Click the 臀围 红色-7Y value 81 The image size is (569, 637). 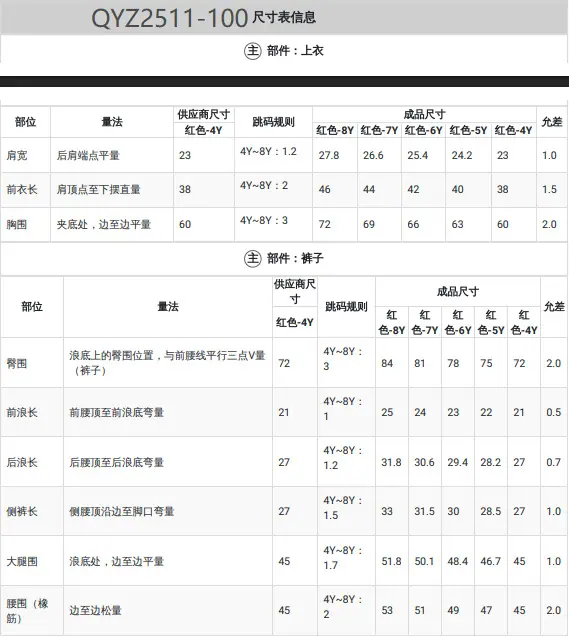(x=420, y=363)
